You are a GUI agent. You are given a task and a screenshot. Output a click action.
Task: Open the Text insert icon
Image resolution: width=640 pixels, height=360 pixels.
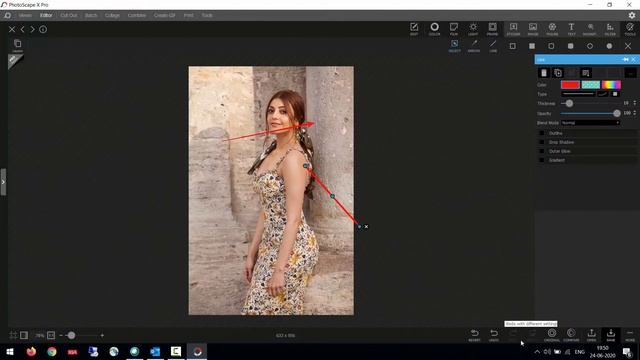click(571, 29)
